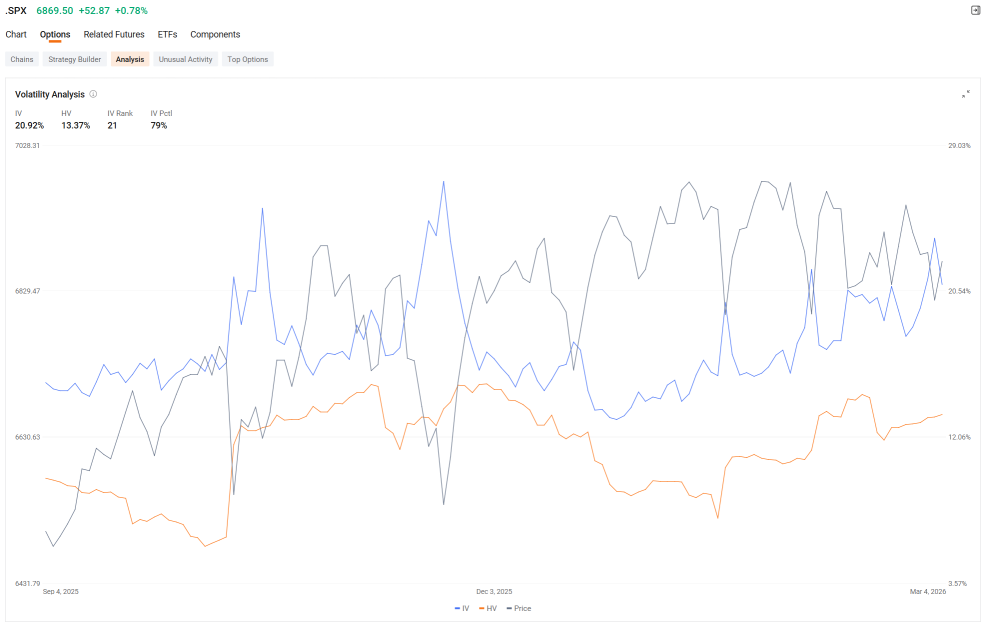This screenshot has height=624, width=986.
Task: Select the Analysis sub-tab
Action: click(x=130, y=59)
